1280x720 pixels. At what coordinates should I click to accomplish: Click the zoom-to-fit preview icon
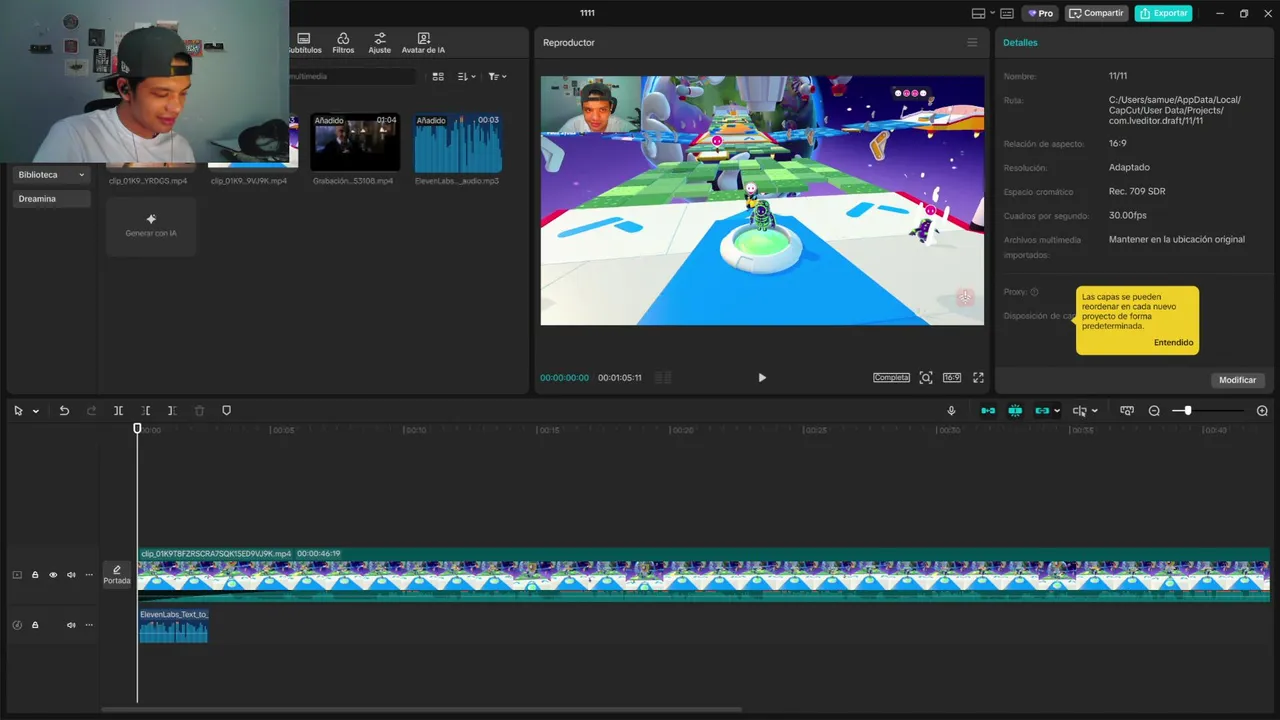(x=926, y=378)
